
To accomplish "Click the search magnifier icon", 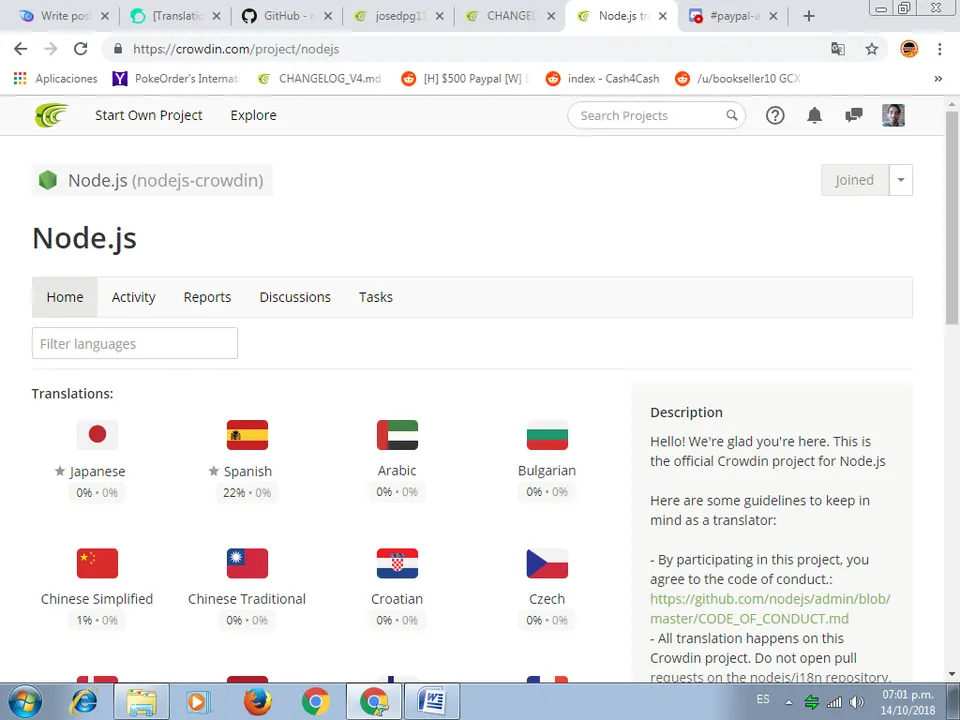I will pyautogui.click(x=732, y=115).
